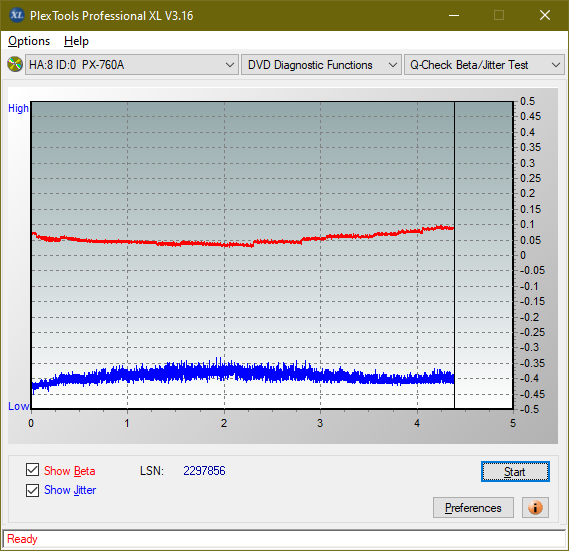Screen dimensions: 569x551
Task: Open the Options menu
Action: pos(29,41)
